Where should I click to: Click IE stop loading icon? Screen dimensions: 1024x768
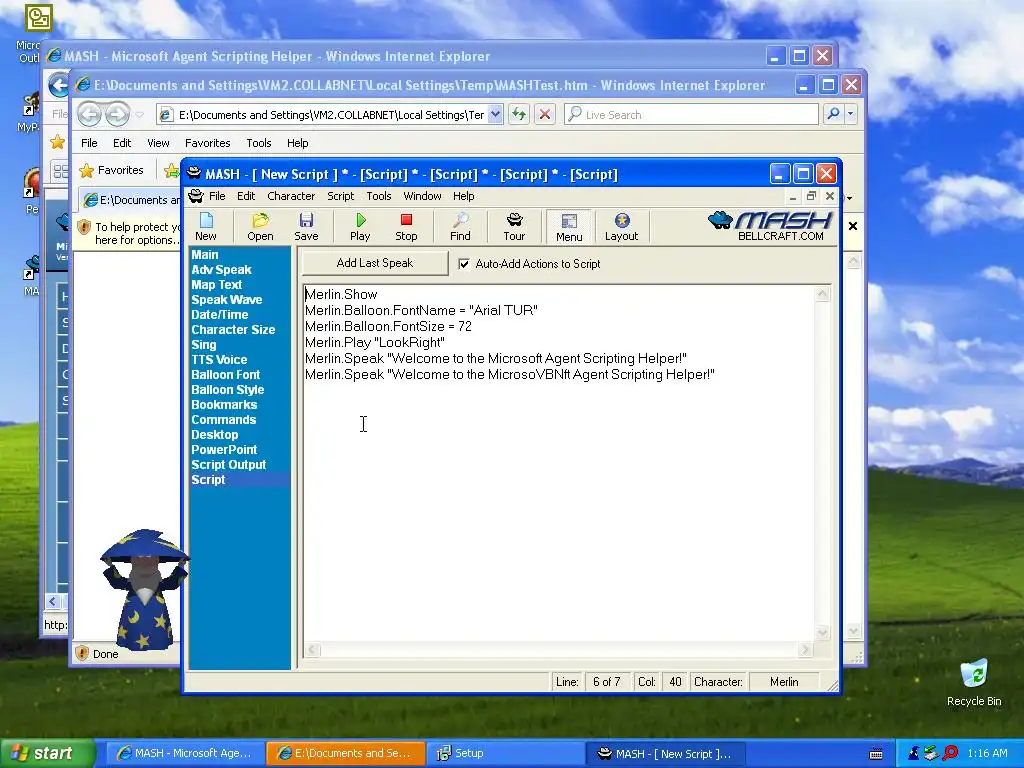tap(545, 114)
